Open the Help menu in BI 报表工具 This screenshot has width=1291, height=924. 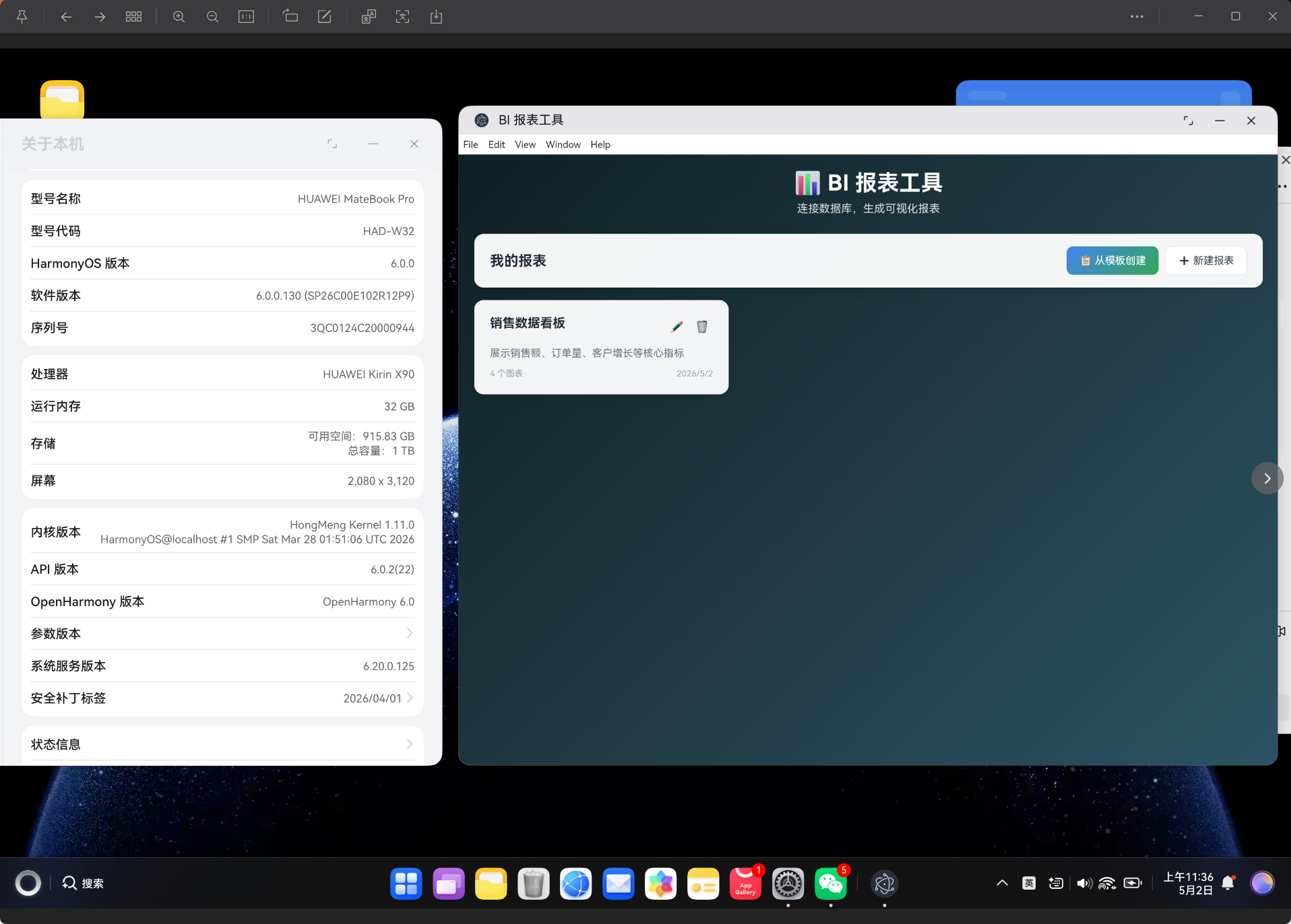(600, 145)
